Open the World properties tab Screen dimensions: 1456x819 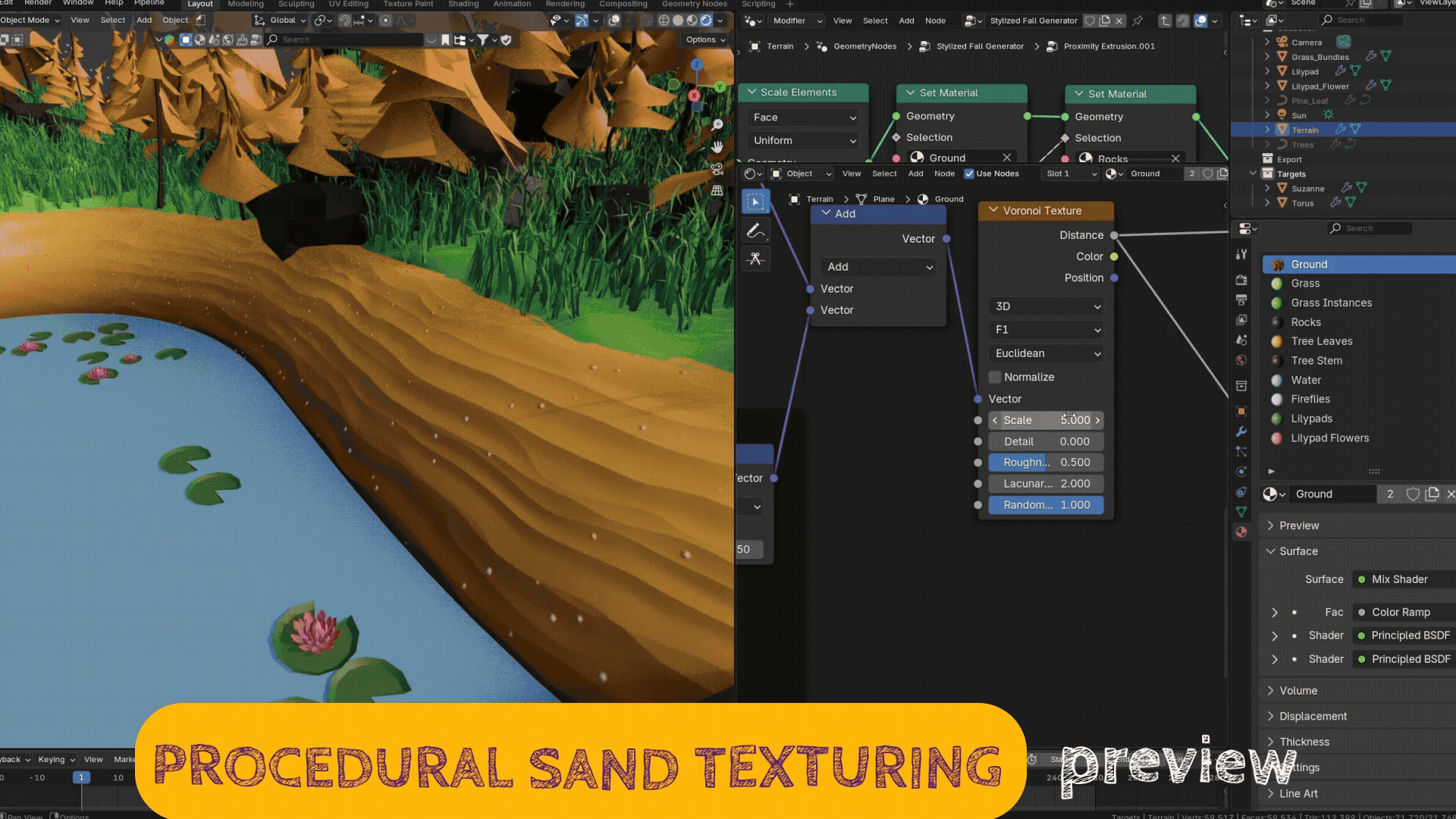coord(1241,360)
